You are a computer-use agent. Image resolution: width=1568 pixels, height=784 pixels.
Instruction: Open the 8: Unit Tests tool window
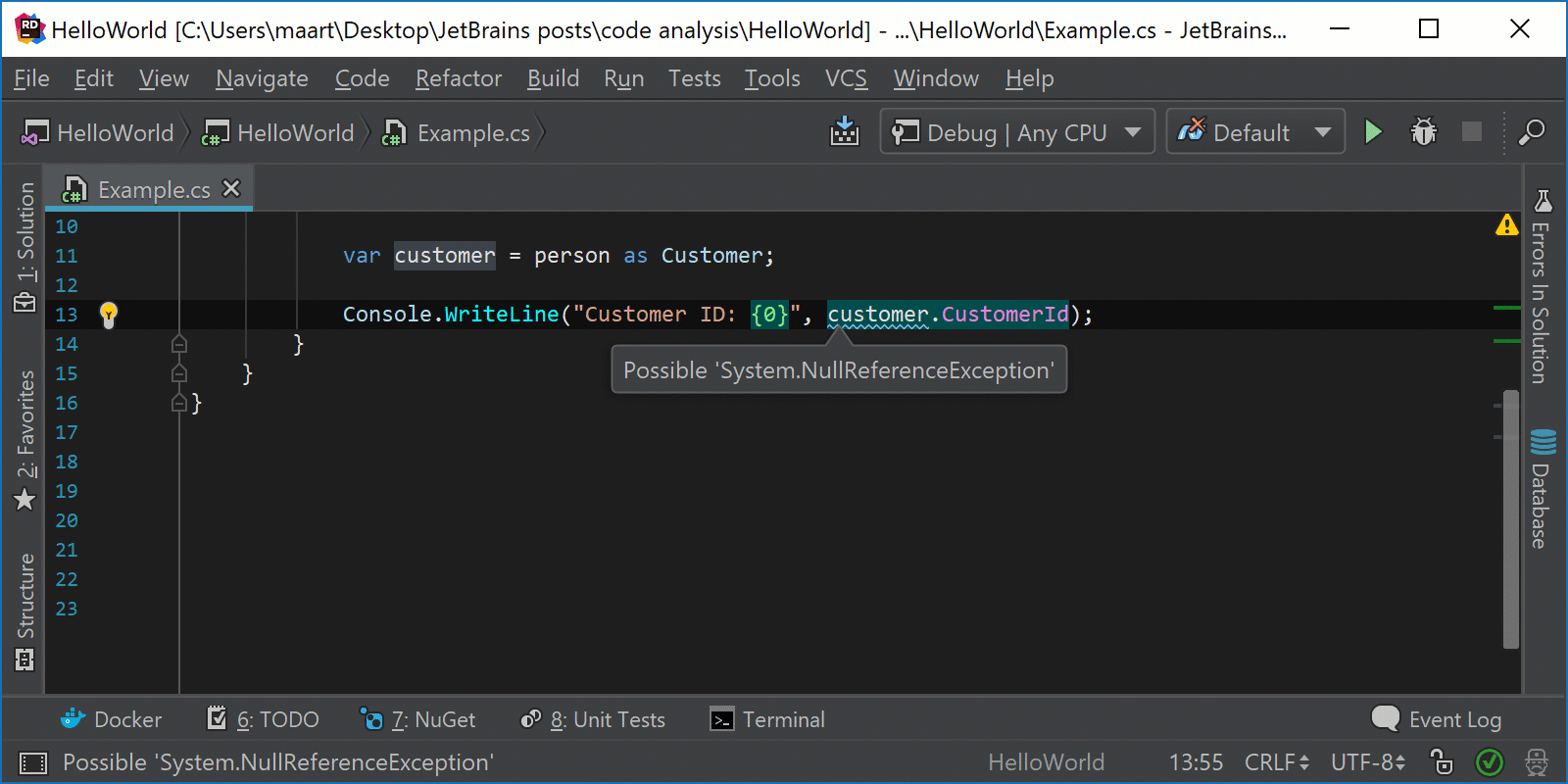pos(593,719)
